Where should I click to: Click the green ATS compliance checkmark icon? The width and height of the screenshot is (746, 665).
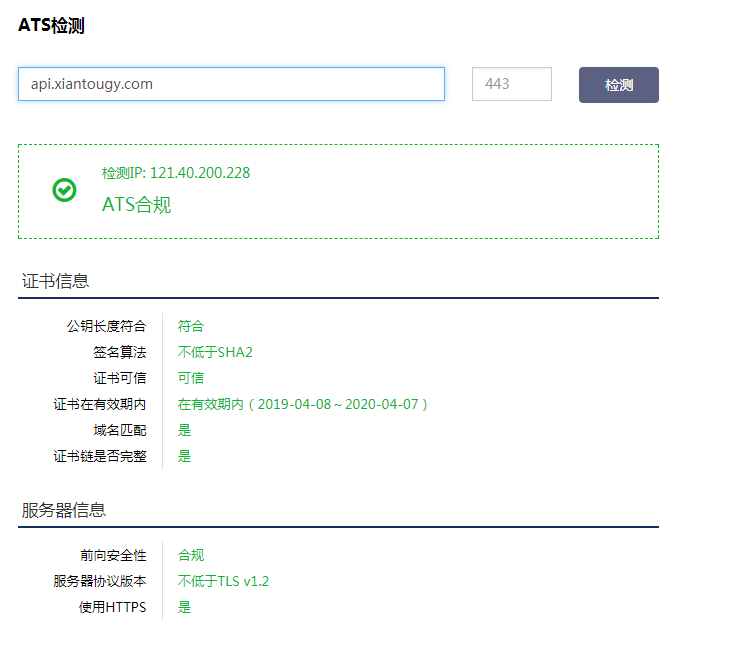tap(64, 190)
